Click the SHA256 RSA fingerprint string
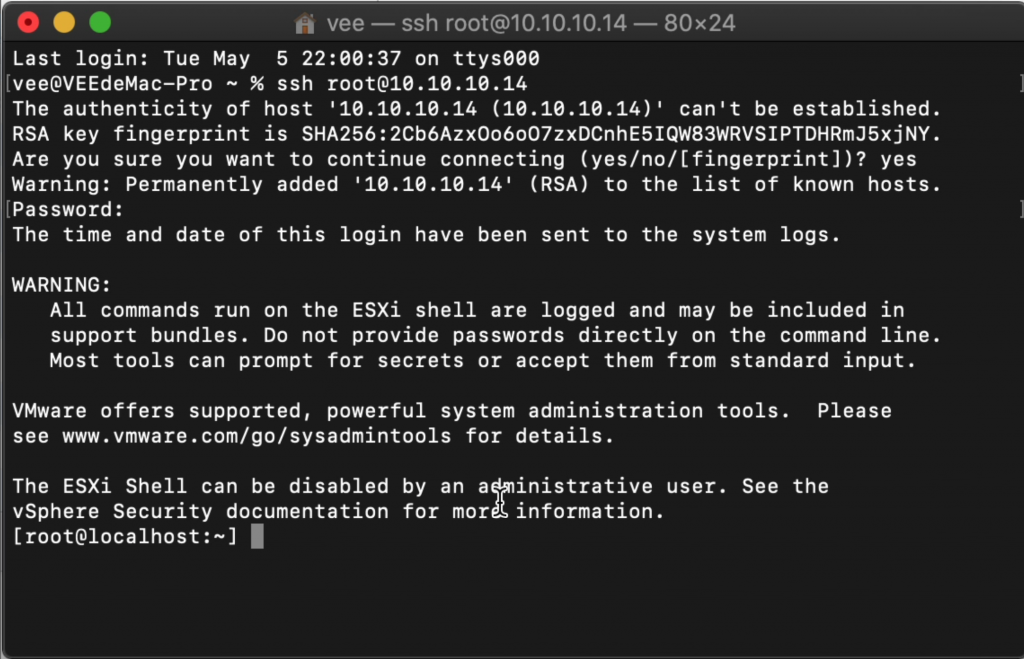 point(615,134)
